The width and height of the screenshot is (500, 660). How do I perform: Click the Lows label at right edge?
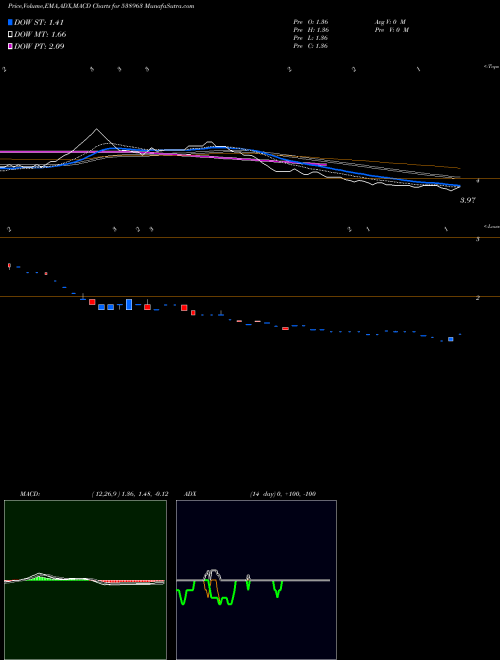click(x=492, y=226)
